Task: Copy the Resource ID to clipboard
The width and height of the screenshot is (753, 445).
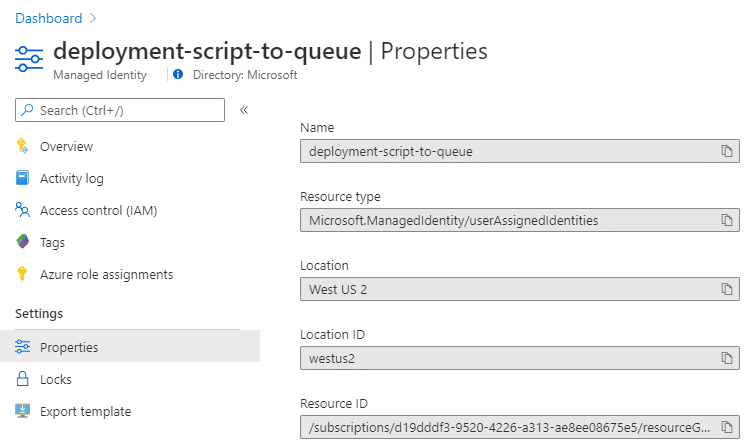Action: (x=727, y=427)
